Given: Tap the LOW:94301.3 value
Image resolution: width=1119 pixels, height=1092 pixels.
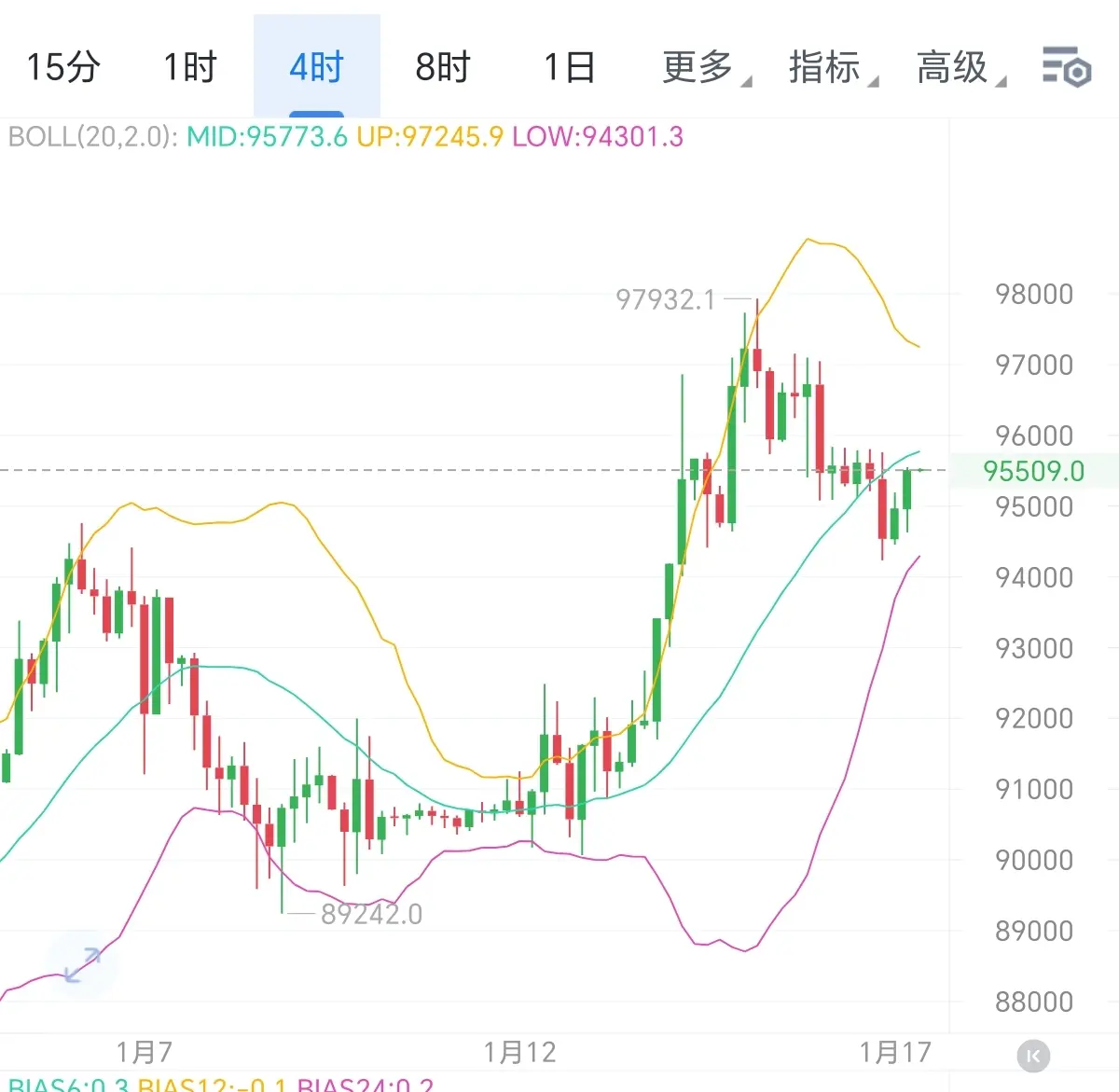Looking at the screenshot, I should click(x=598, y=137).
